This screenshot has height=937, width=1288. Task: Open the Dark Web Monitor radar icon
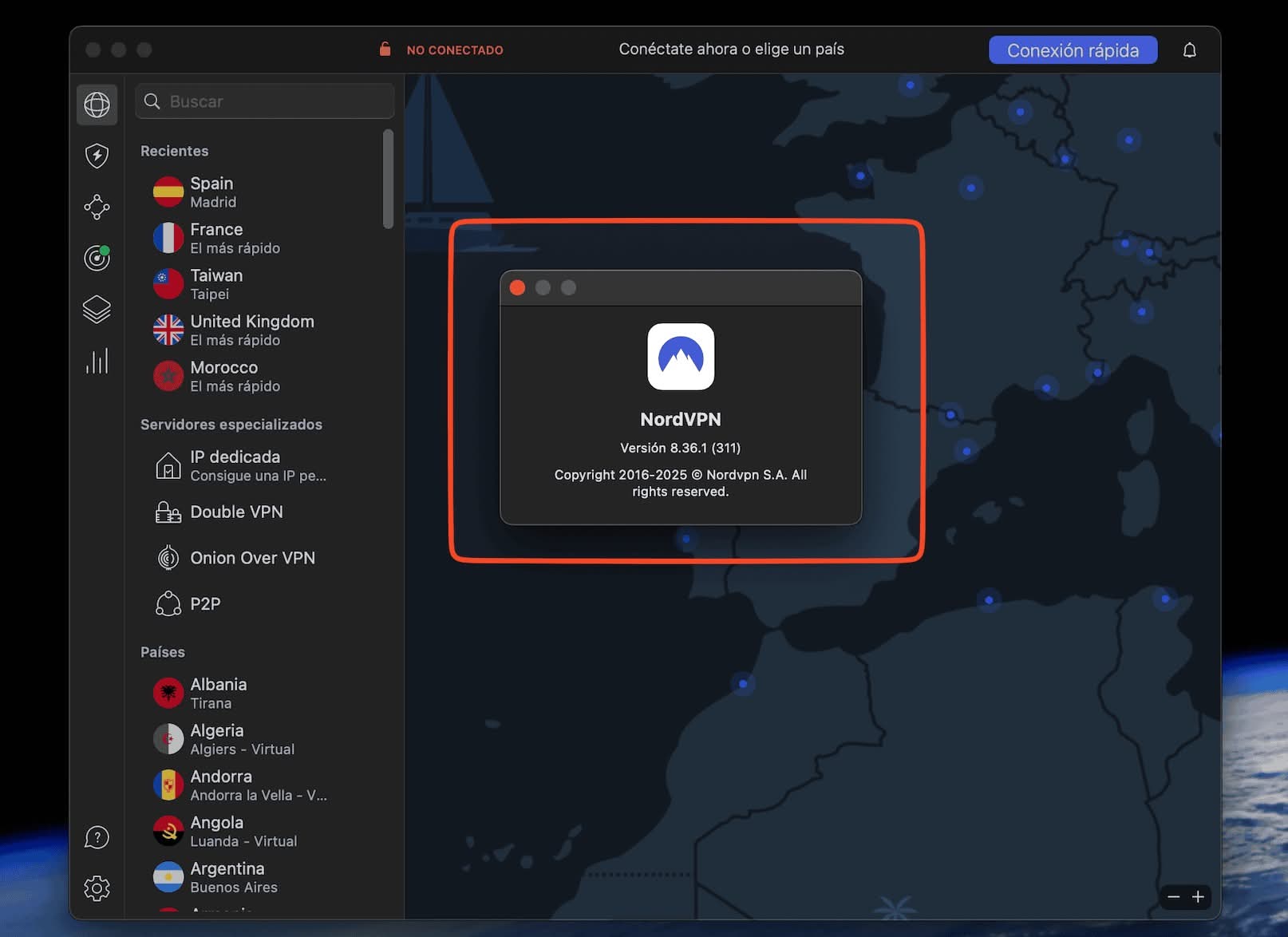click(97, 258)
